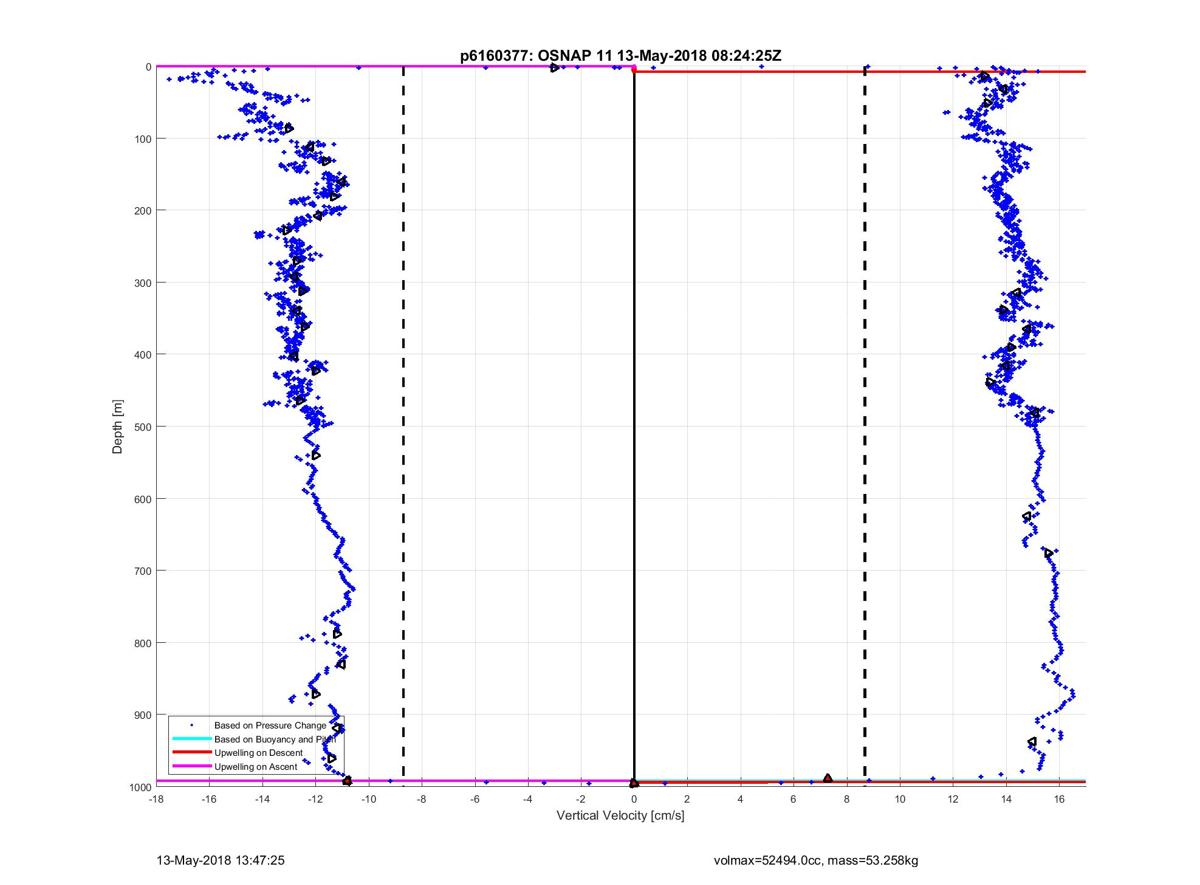The image size is (1200, 885).
Task: Pick the cyan line sample in legend
Action: [x=190, y=739]
